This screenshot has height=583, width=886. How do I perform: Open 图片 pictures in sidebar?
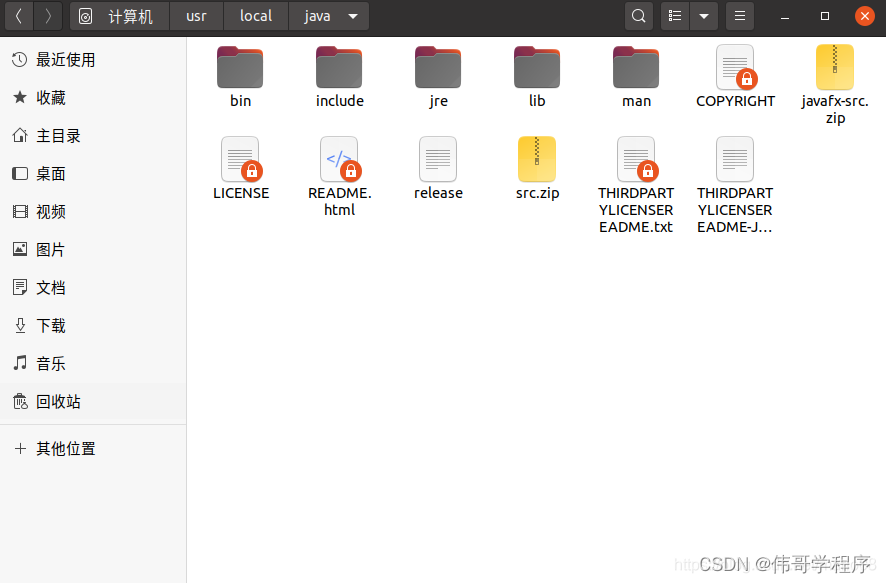tap(93, 249)
